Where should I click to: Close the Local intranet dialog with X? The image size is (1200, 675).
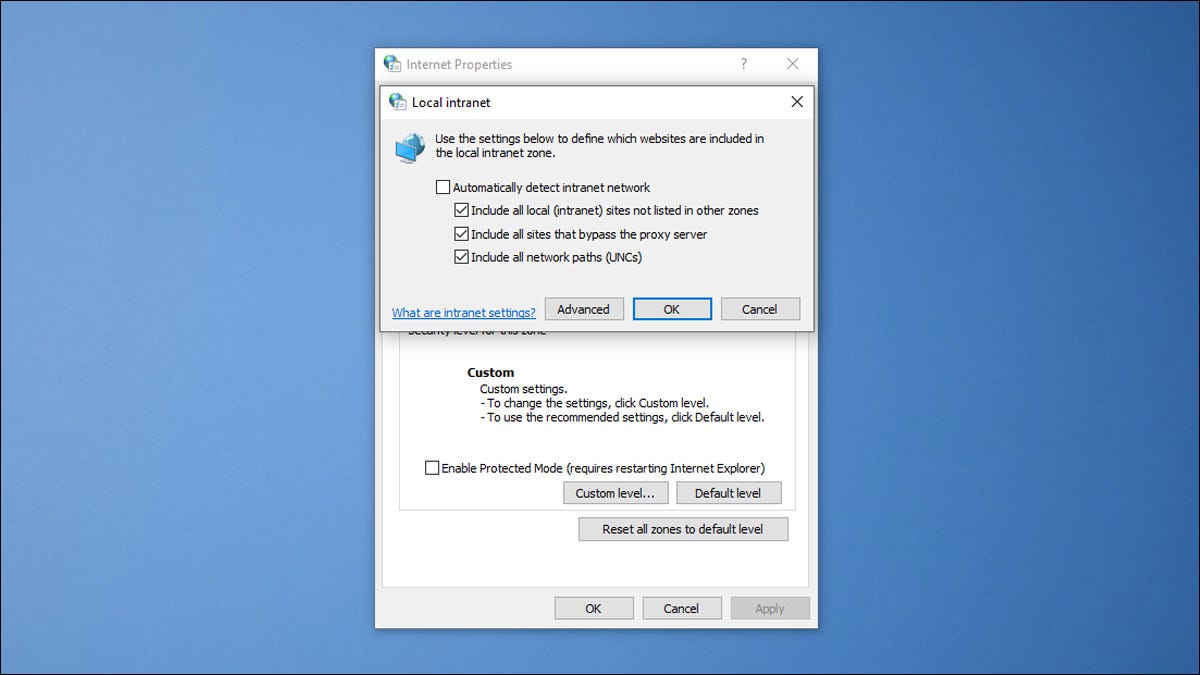tap(797, 102)
